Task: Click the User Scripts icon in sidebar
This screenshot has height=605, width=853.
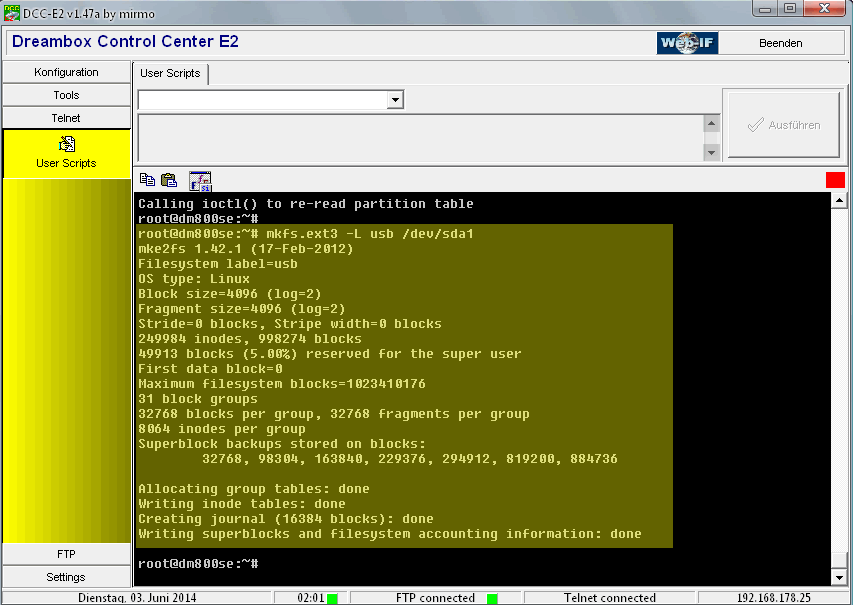Action: 66,144
